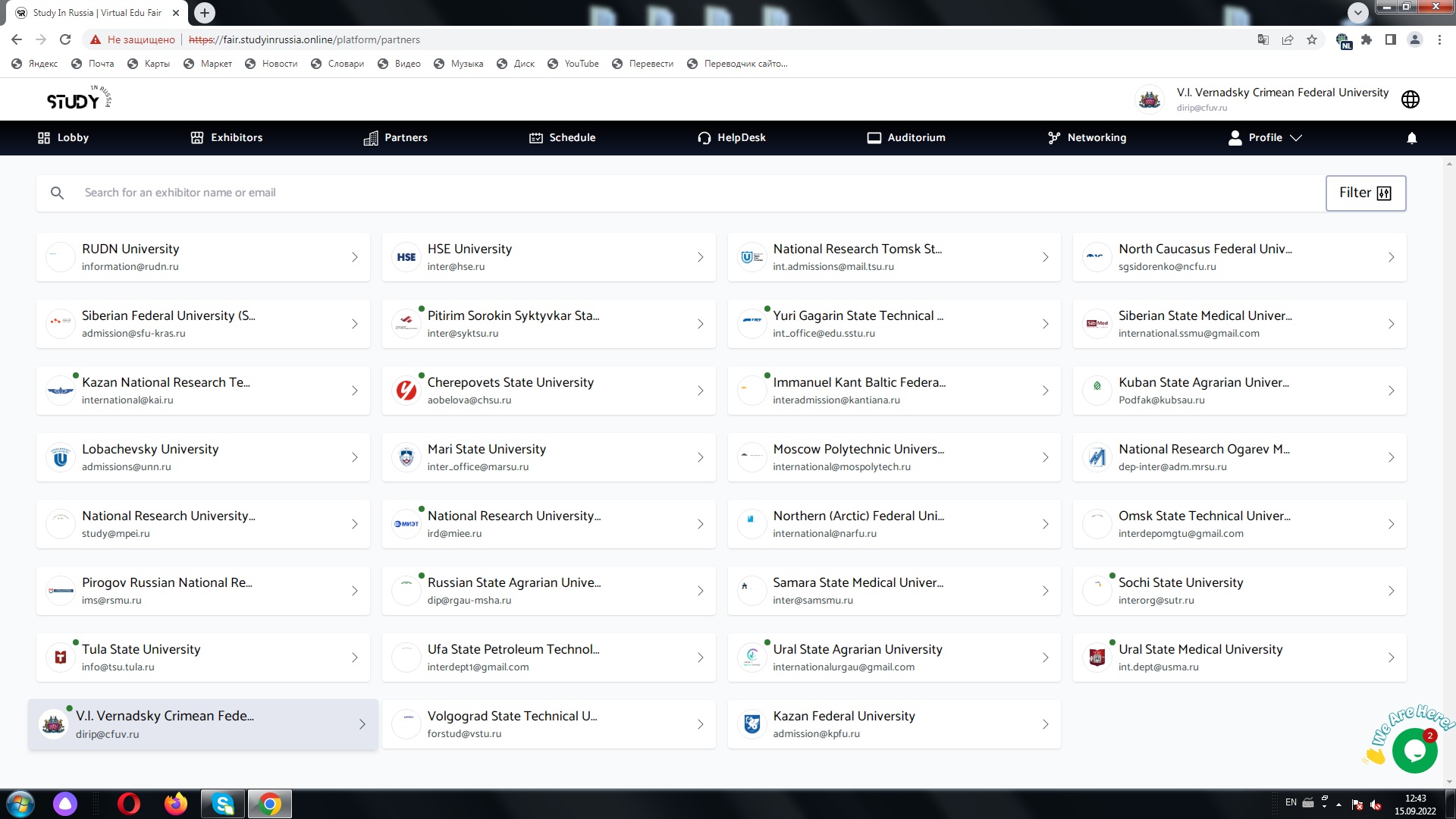Bookmark page with the star icon
This screenshot has width=1456, height=819.
coord(1312,39)
